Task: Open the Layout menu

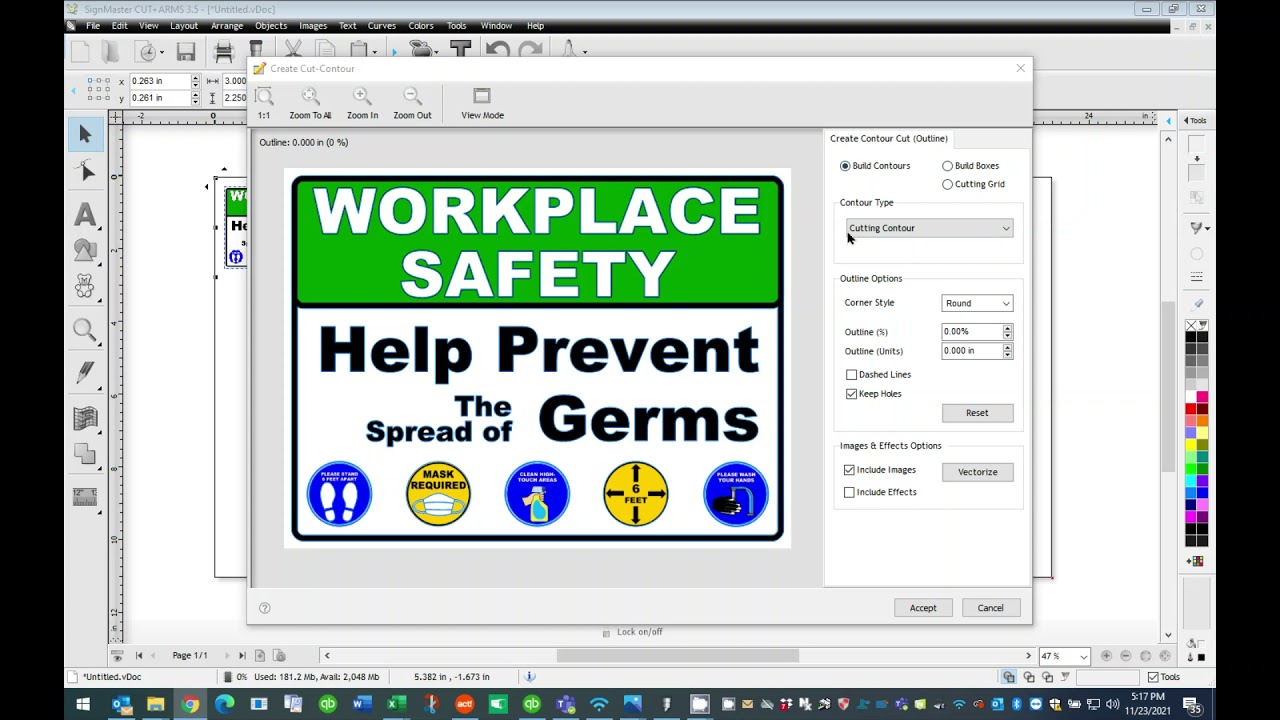Action: click(x=184, y=26)
